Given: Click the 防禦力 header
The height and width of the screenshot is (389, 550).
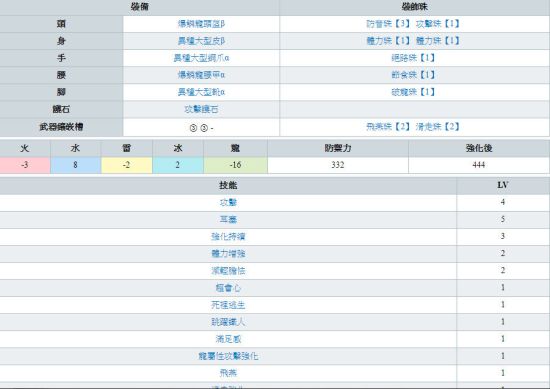Looking at the screenshot, I should click(338, 148).
